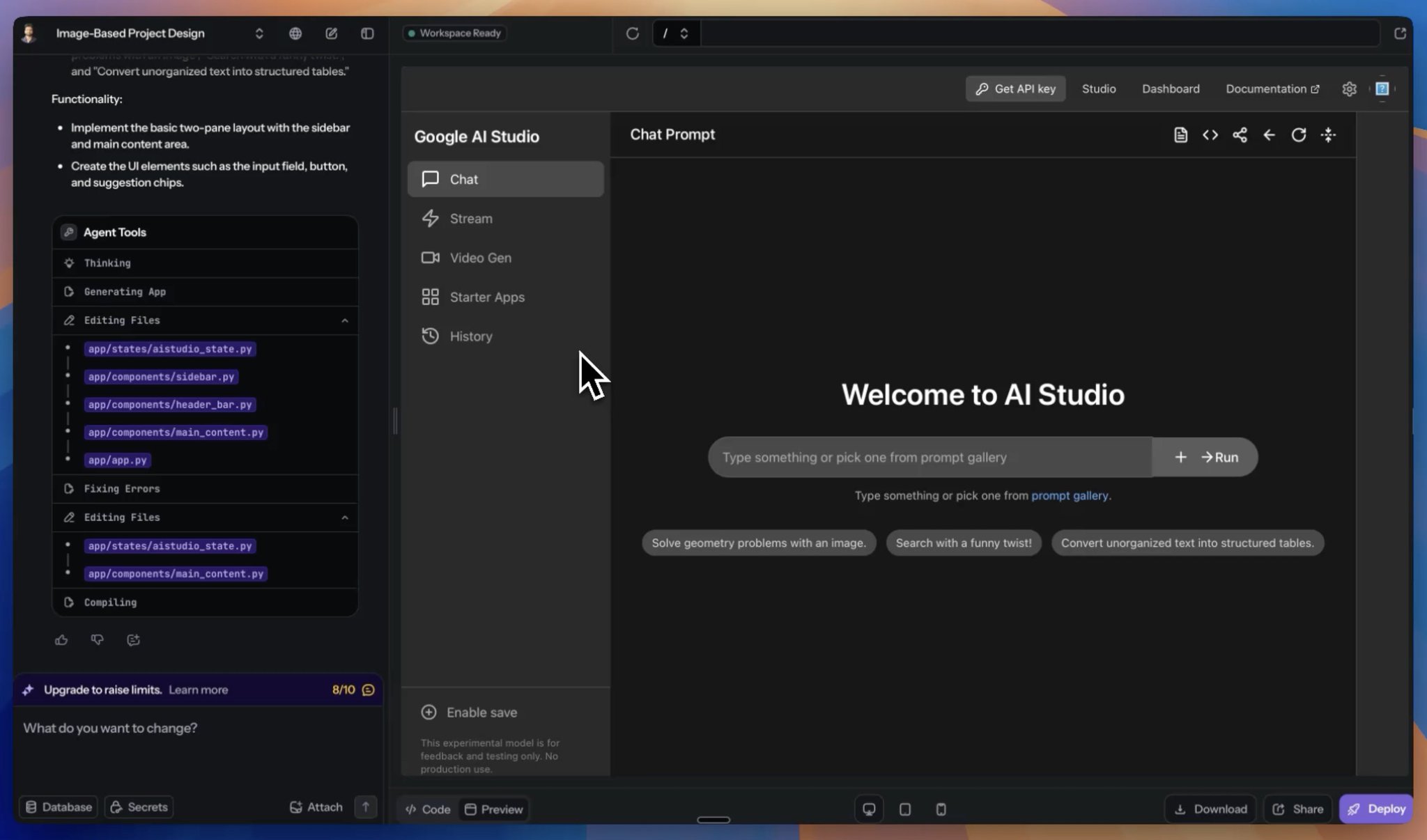This screenshot has width=1427, height=840.
Task: Click the Compiling row
Action: tap(206, 602)
